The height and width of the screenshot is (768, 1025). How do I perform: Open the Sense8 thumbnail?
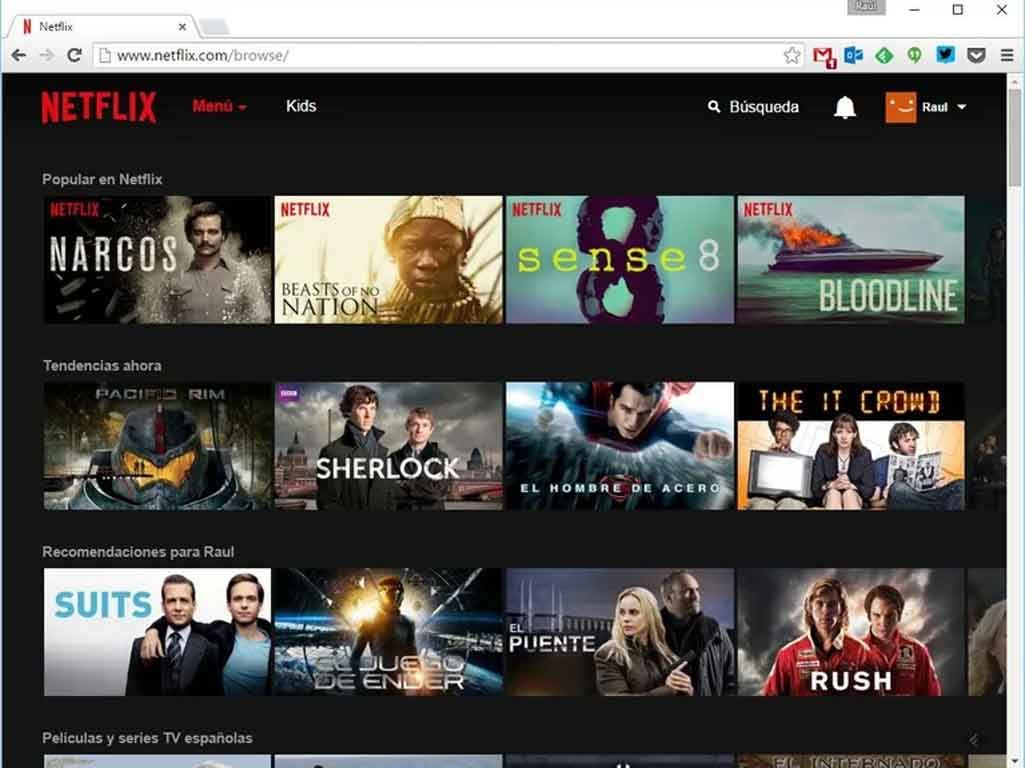tap(620, 259)
